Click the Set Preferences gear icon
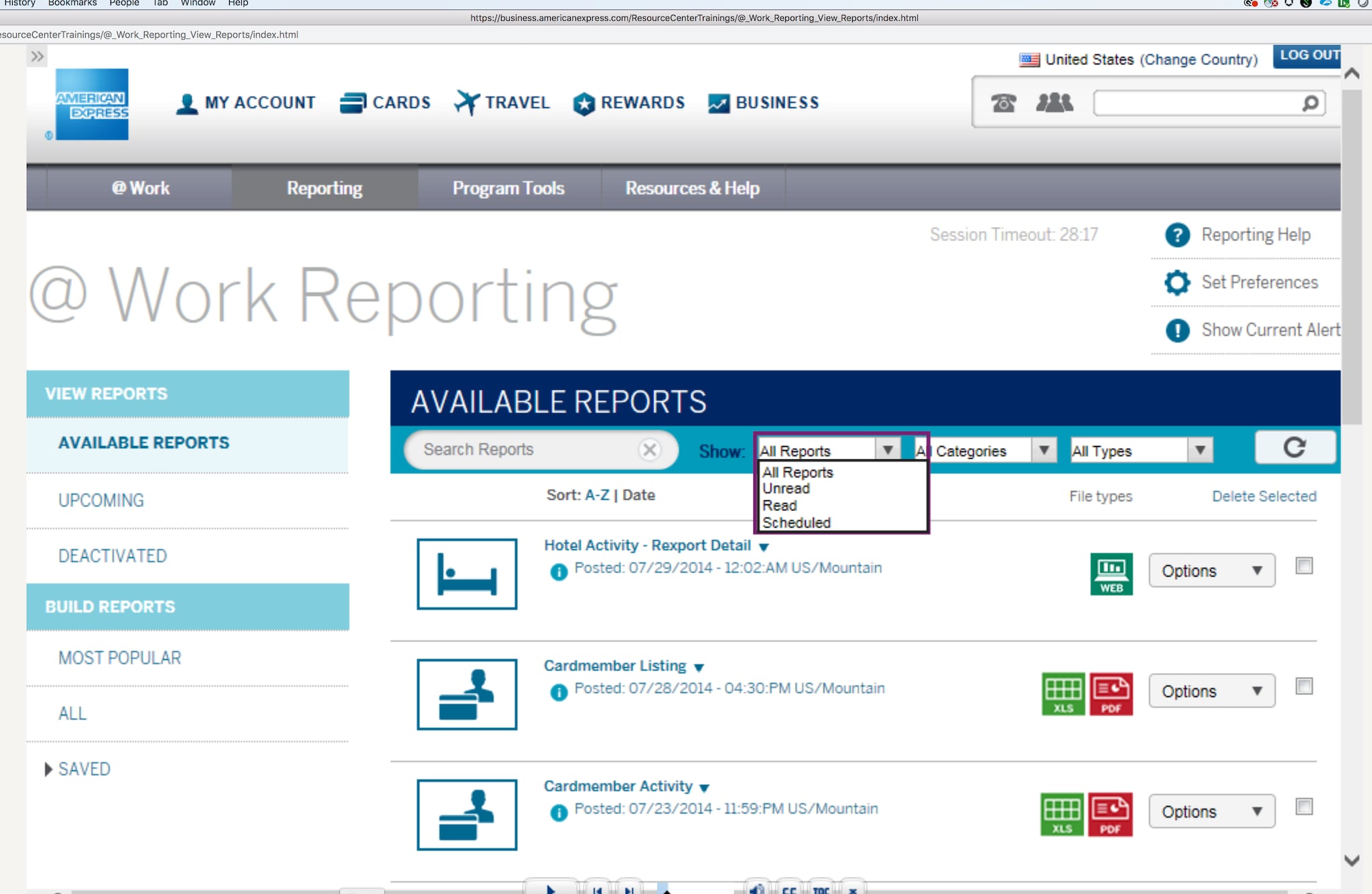1372x894 pixels. click(x=1177, y=283)
